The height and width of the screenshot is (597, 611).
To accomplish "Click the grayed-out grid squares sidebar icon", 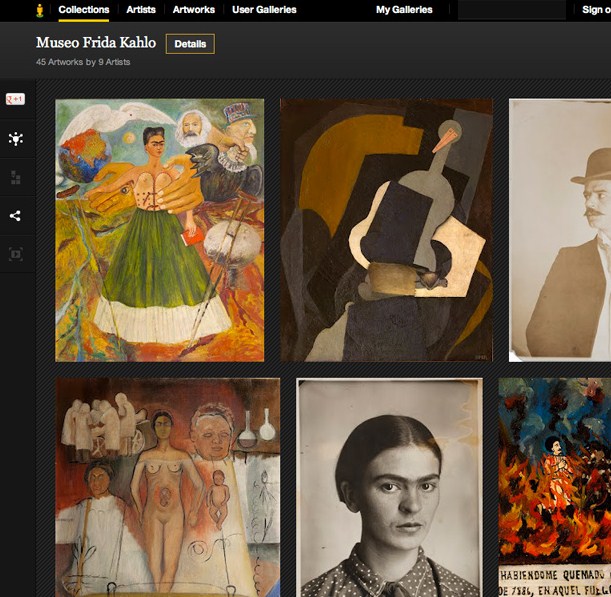I will 15,178.
